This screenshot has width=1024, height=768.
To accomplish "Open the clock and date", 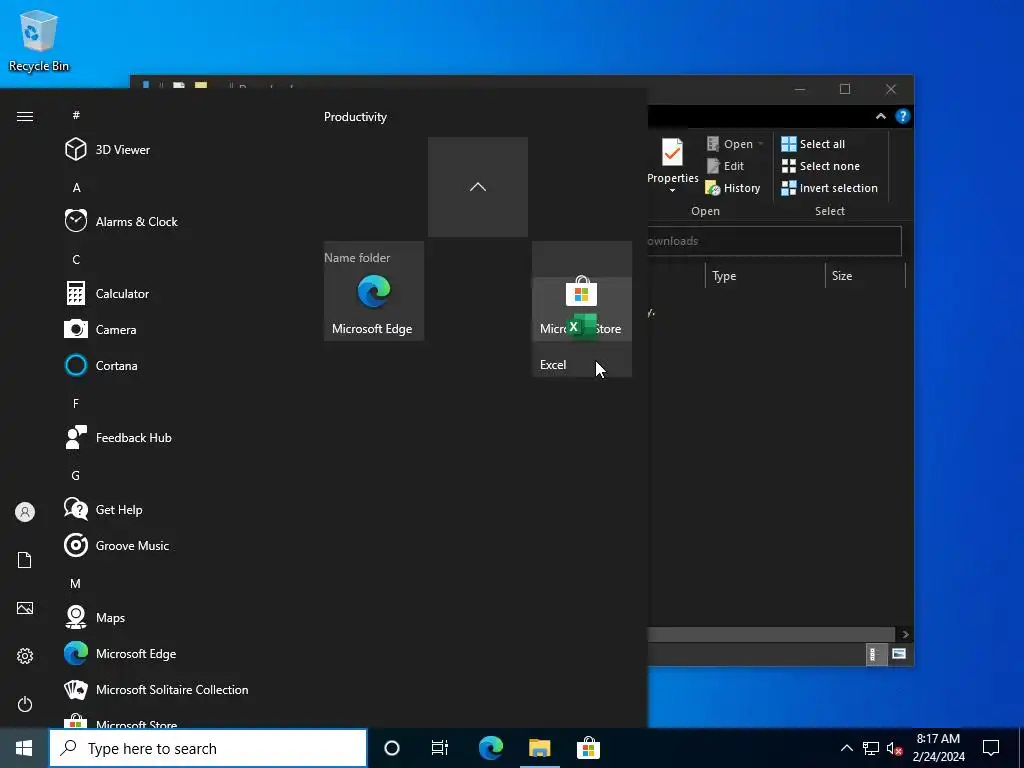I will (938, 748).
